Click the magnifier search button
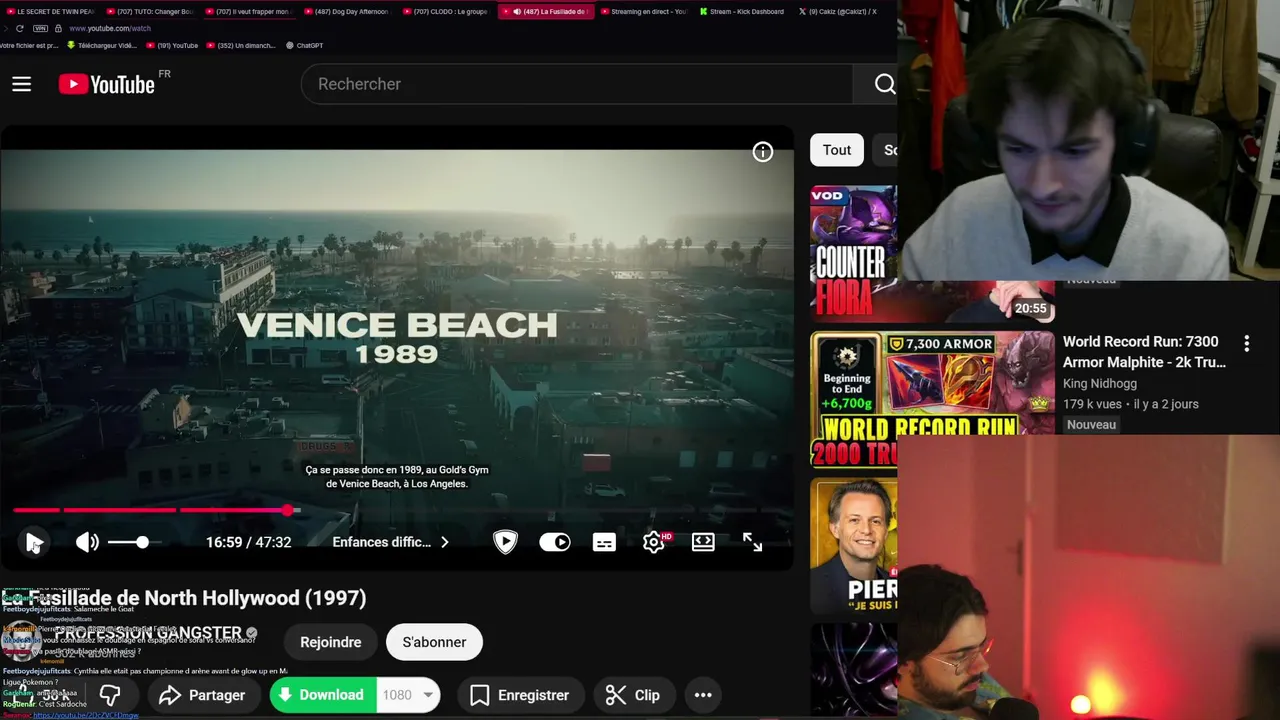This screenshot has width=1280, height=720. [x=884, y=84]
